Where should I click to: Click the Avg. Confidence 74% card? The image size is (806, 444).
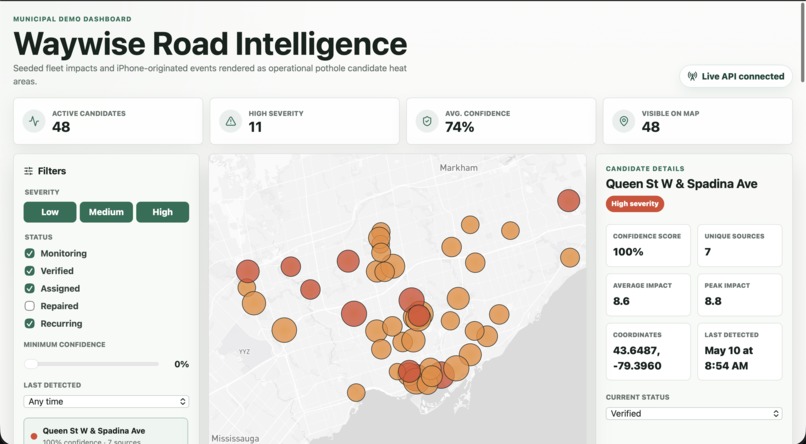coord(501,121)
